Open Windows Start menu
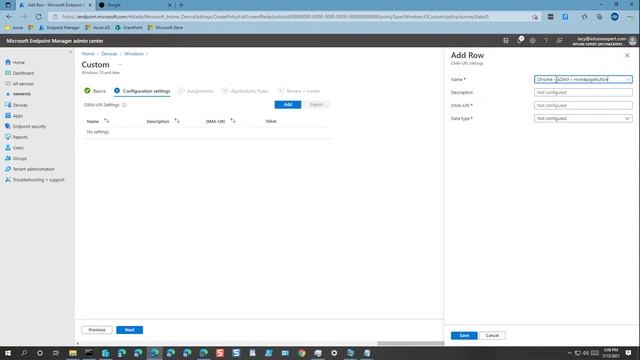Image resolution: width=640 pixels, height=360 pixels. 8,353
